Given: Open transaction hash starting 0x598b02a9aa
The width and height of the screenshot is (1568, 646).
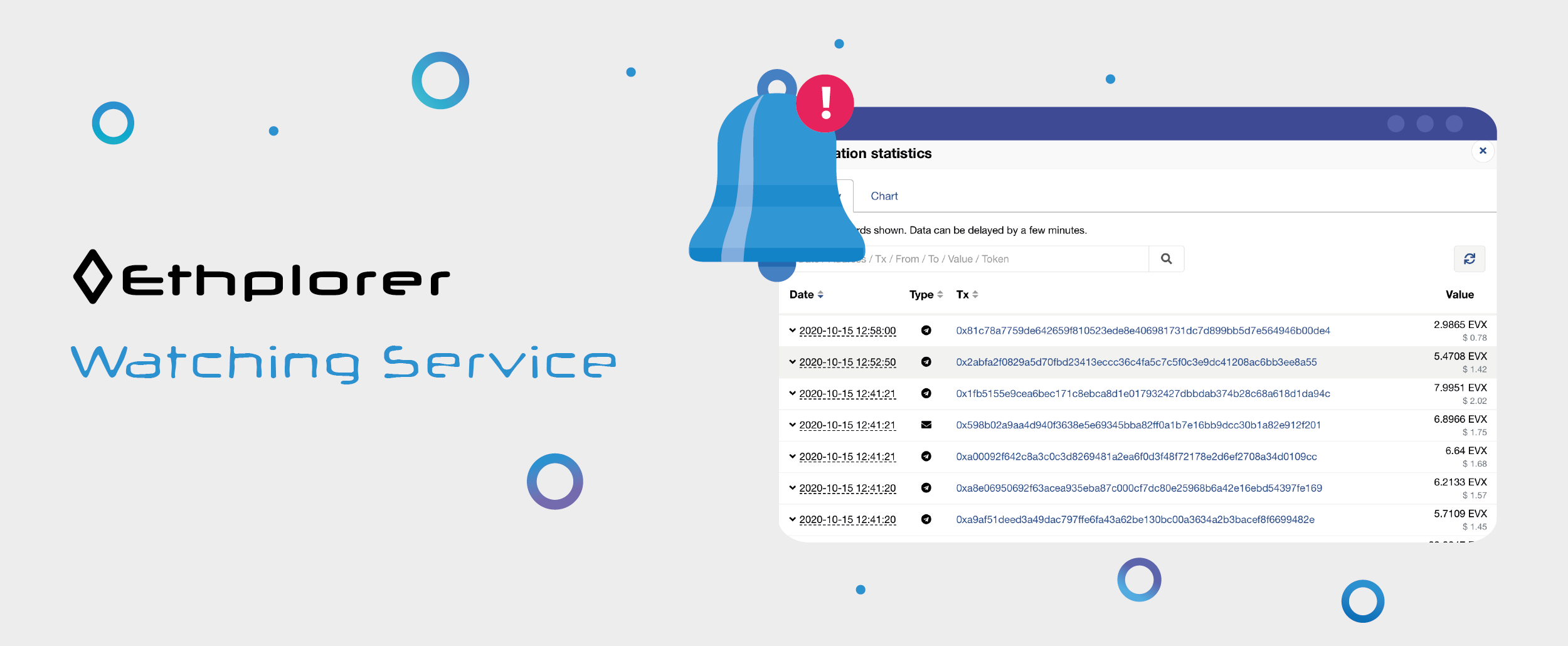Looking at the screenshot, I should click(1138, 425).
